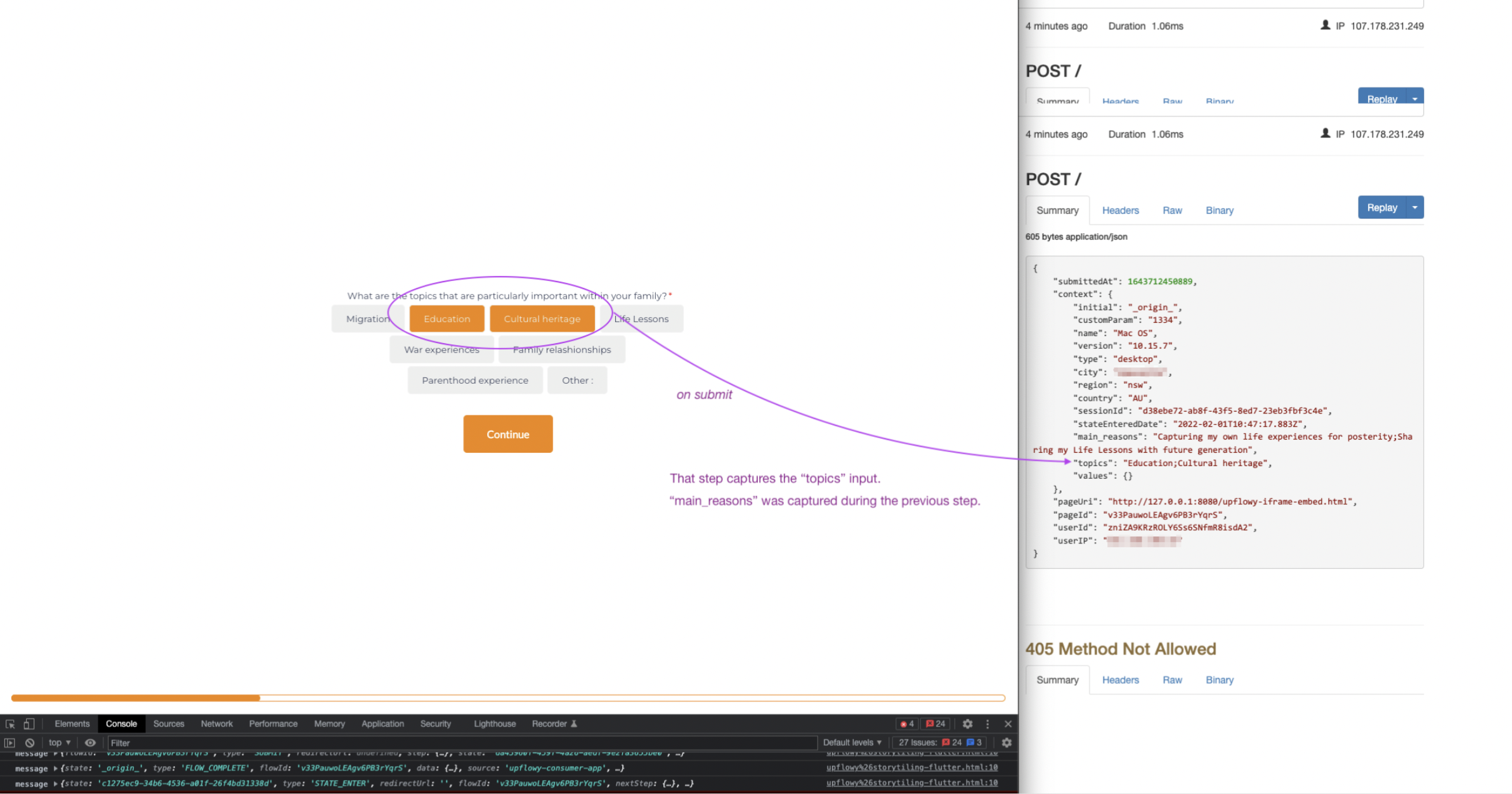Click the 24 issues flag badge

point(935,724)
